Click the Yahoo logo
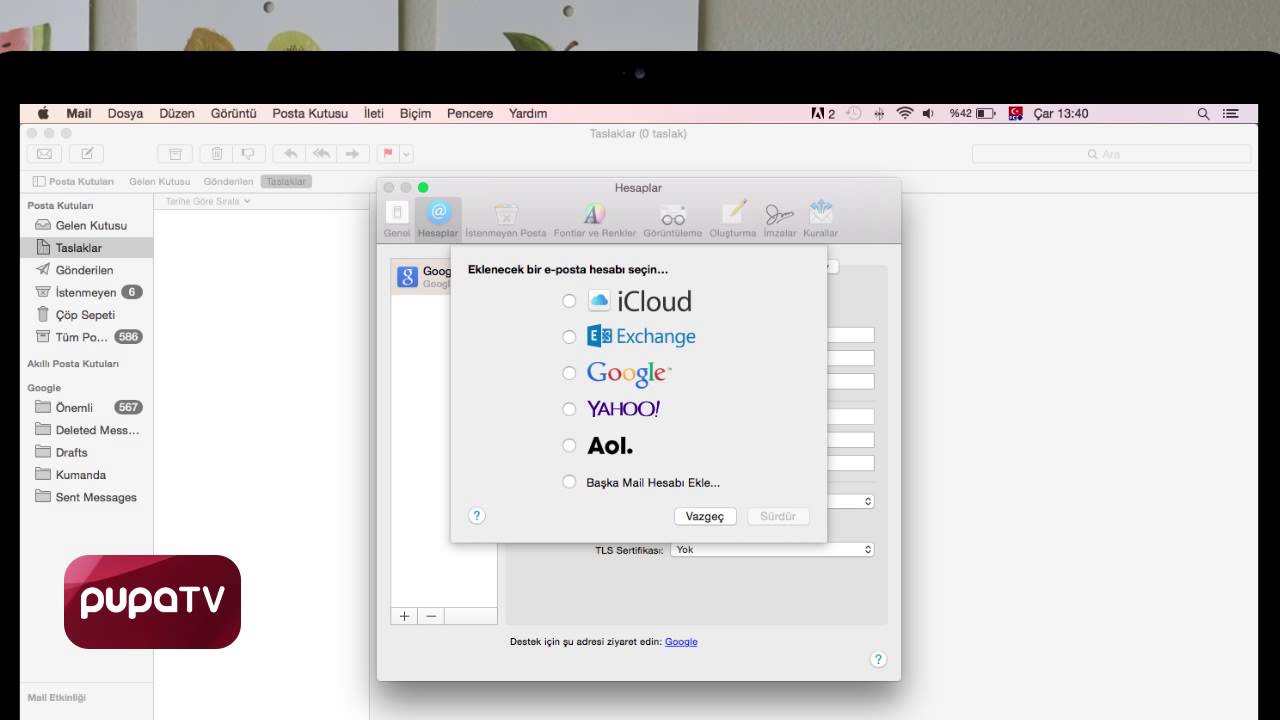 [623, 408]
